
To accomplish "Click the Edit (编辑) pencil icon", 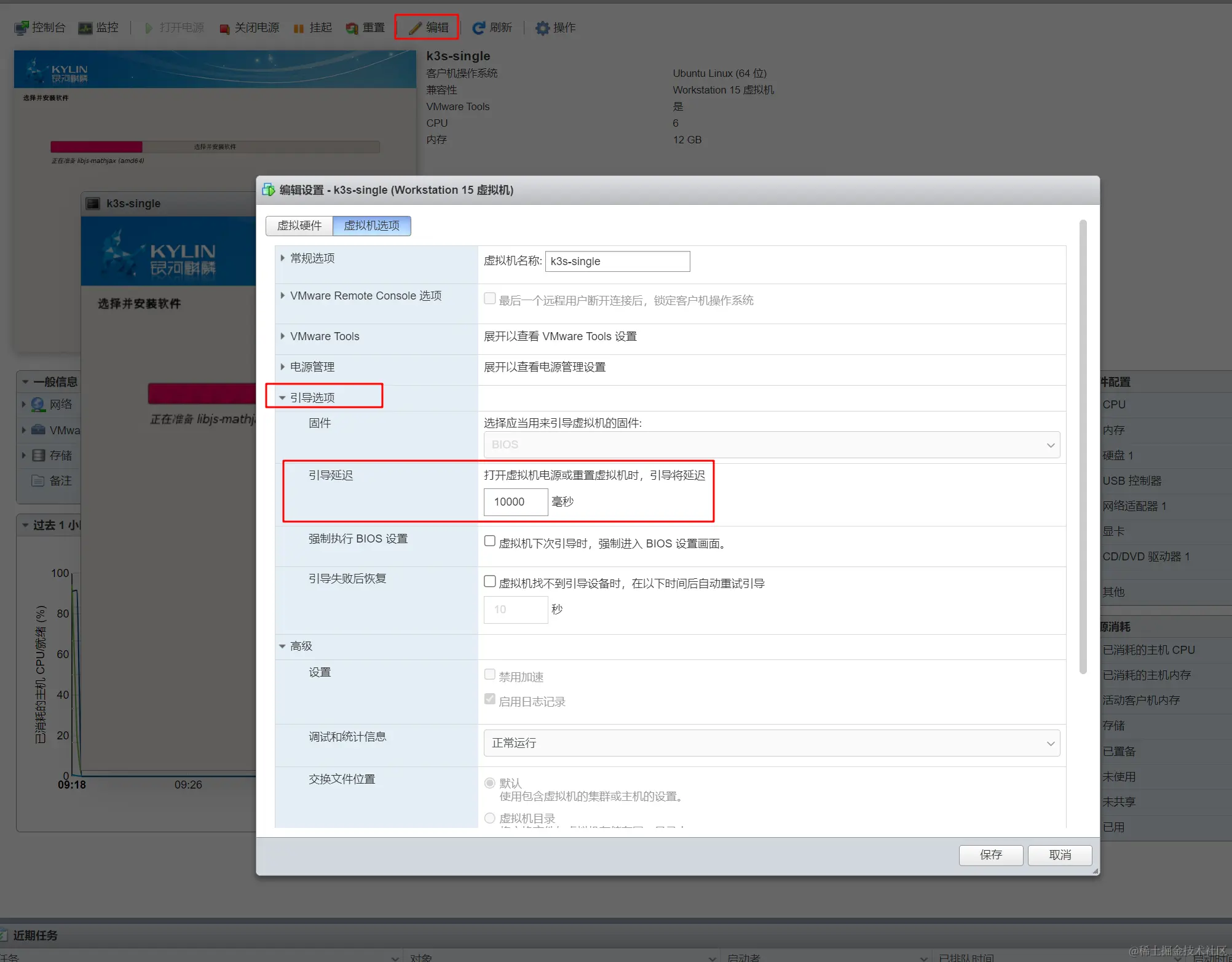I will tap(416, 28).
